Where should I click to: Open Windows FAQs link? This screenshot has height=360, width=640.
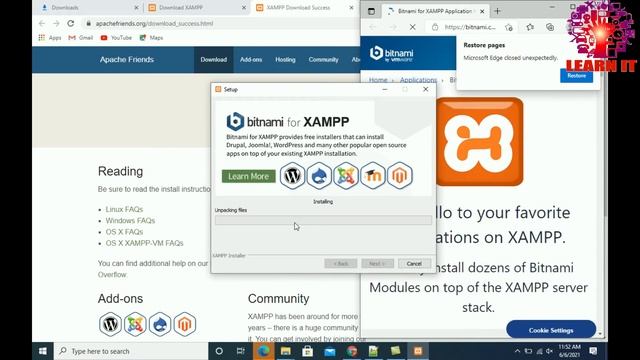[130, 220]
